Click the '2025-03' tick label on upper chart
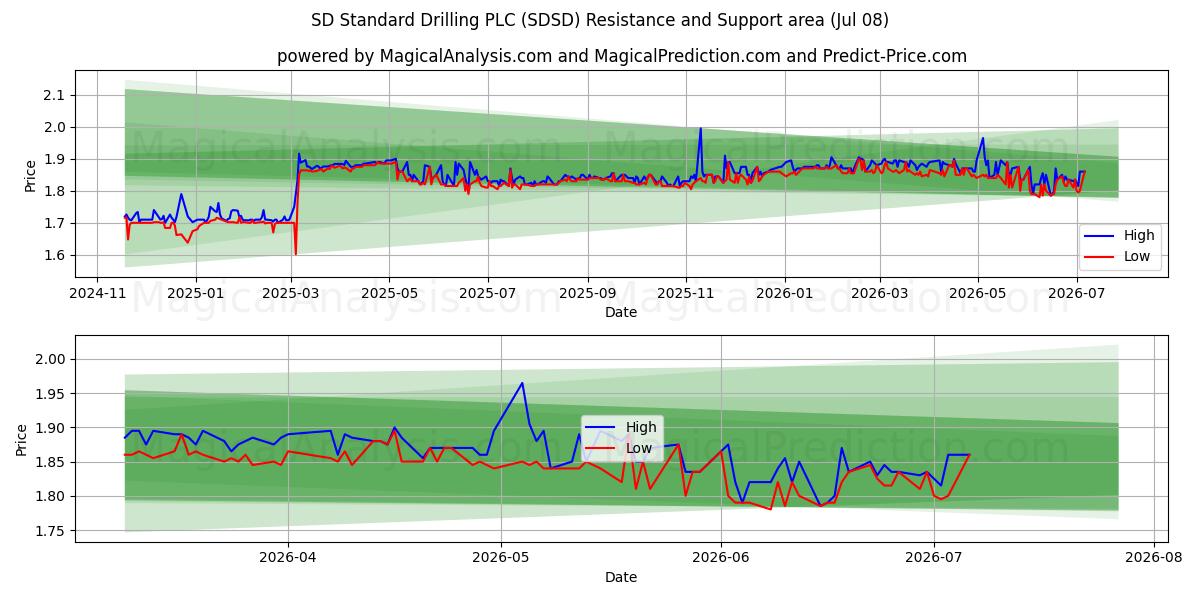 pyautogui.click(x=292, y=294)
